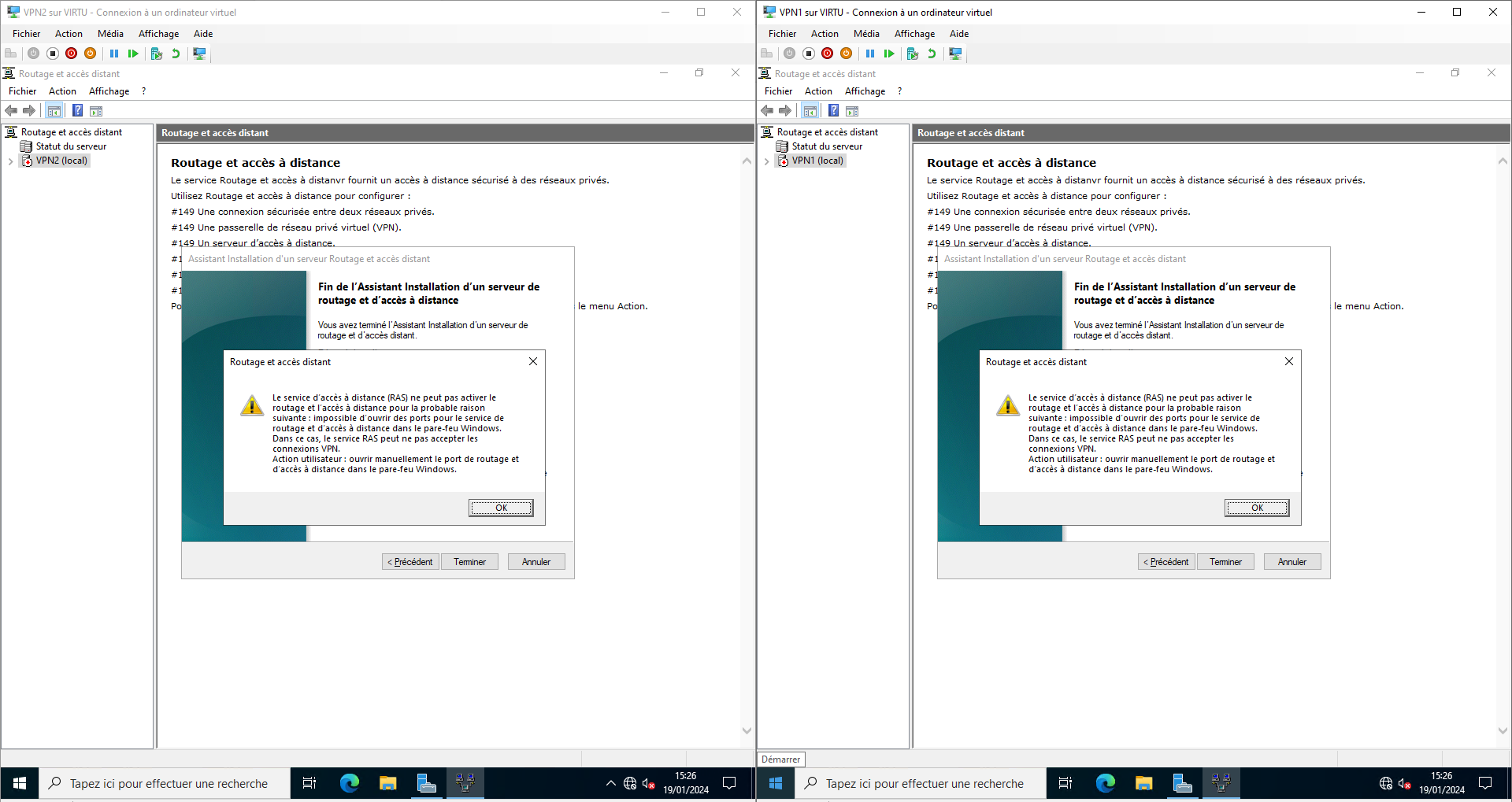Reset the VPN2 machine with the green play icon
Viewport: 1512px width, 802px height.
coord(133,54)
